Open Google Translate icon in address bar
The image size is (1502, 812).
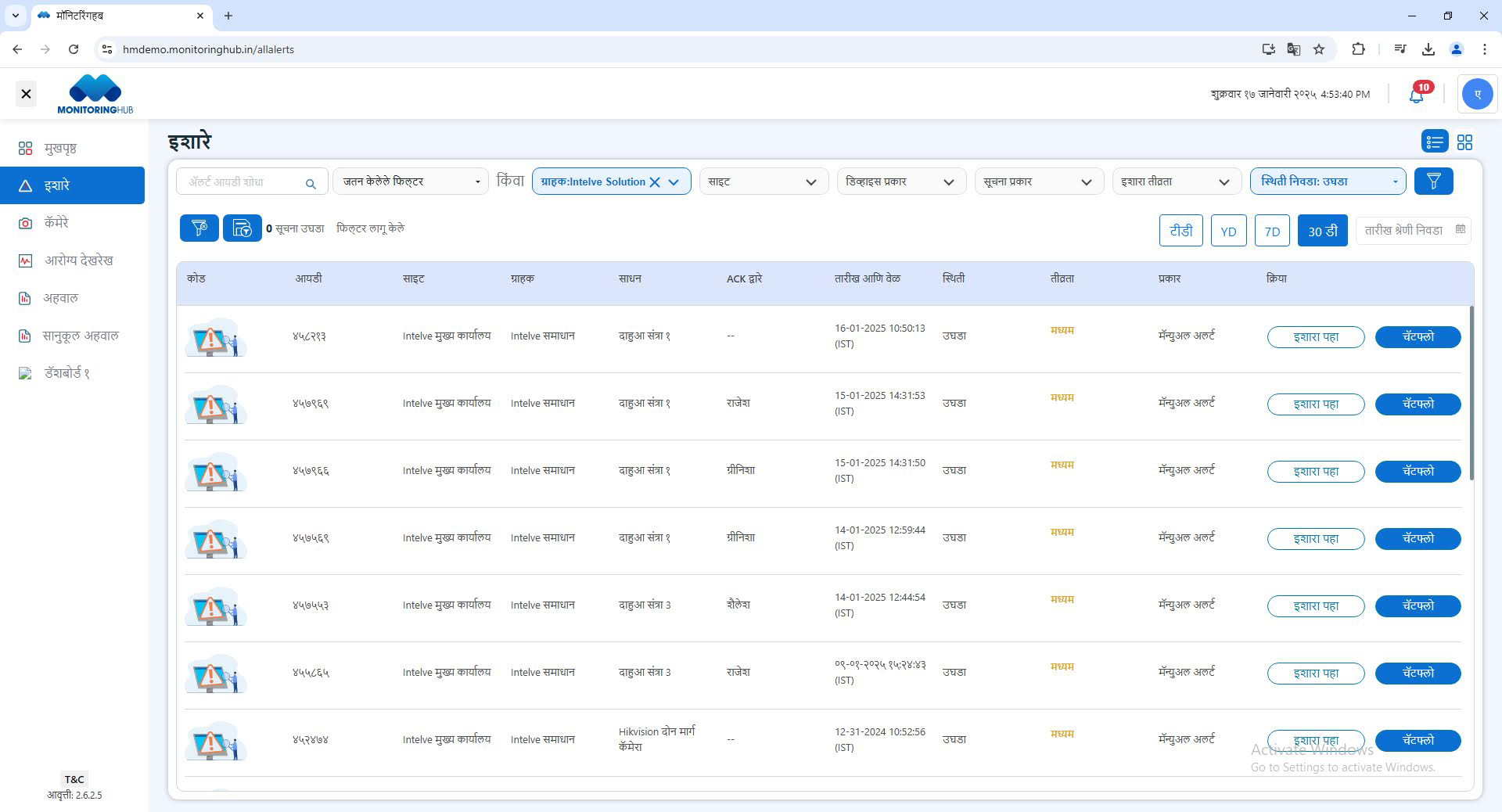pos(1293,49)
